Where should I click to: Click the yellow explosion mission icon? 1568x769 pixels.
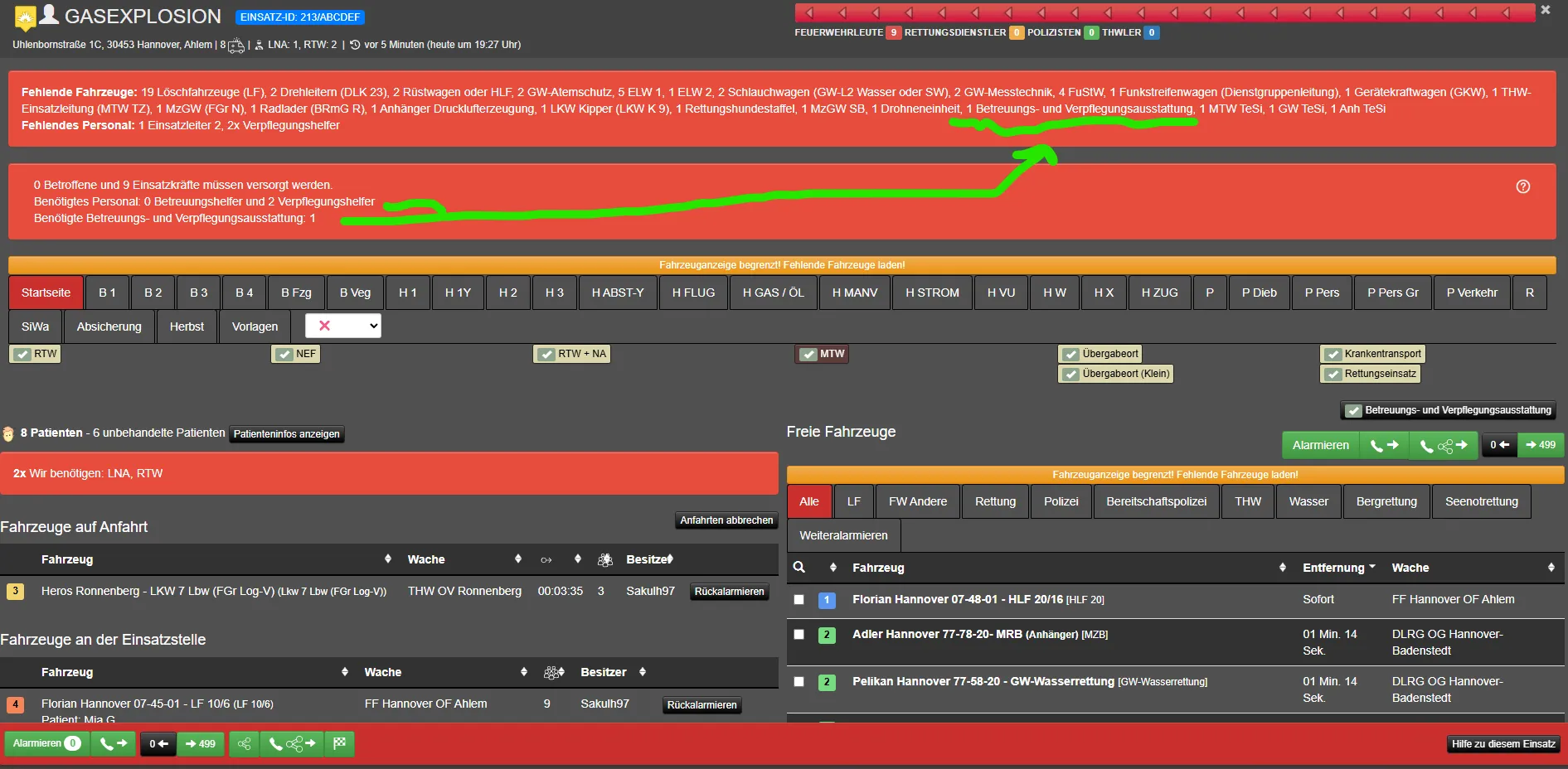coord(26,17)
